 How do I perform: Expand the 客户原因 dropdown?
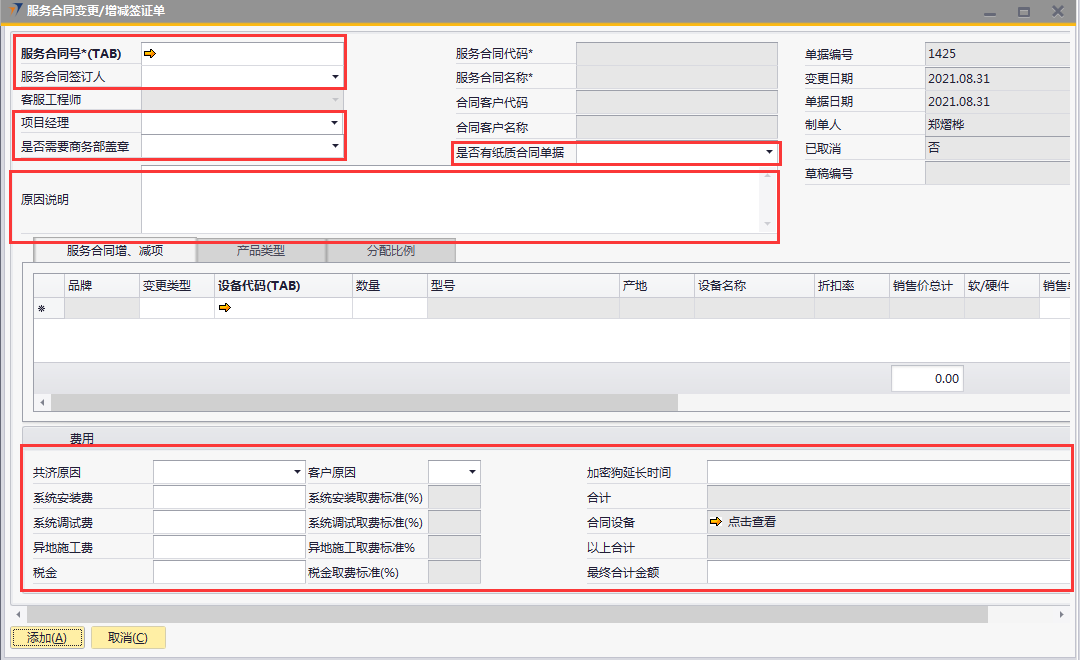(x=472, y=472)
